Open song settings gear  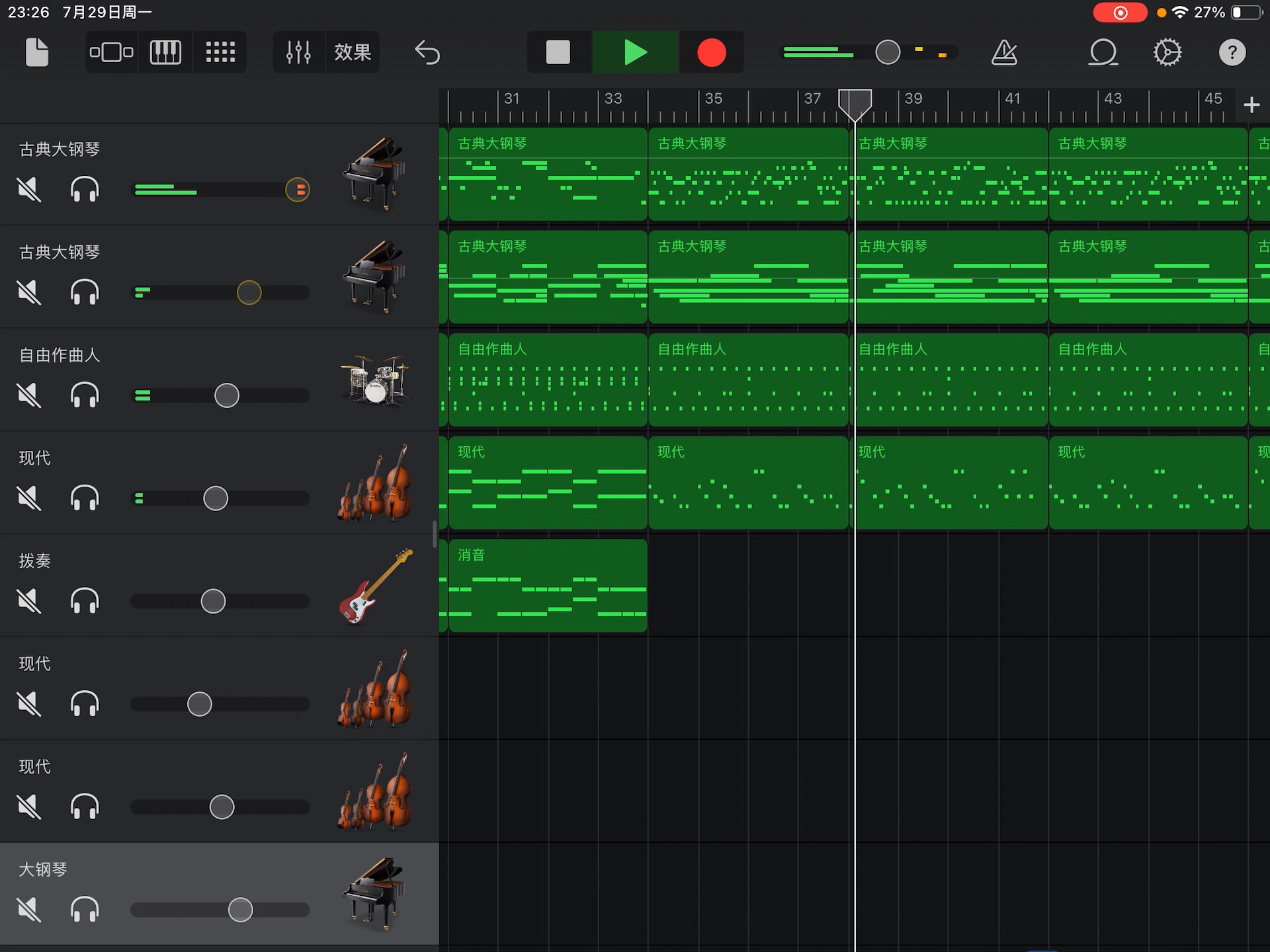1167,52
